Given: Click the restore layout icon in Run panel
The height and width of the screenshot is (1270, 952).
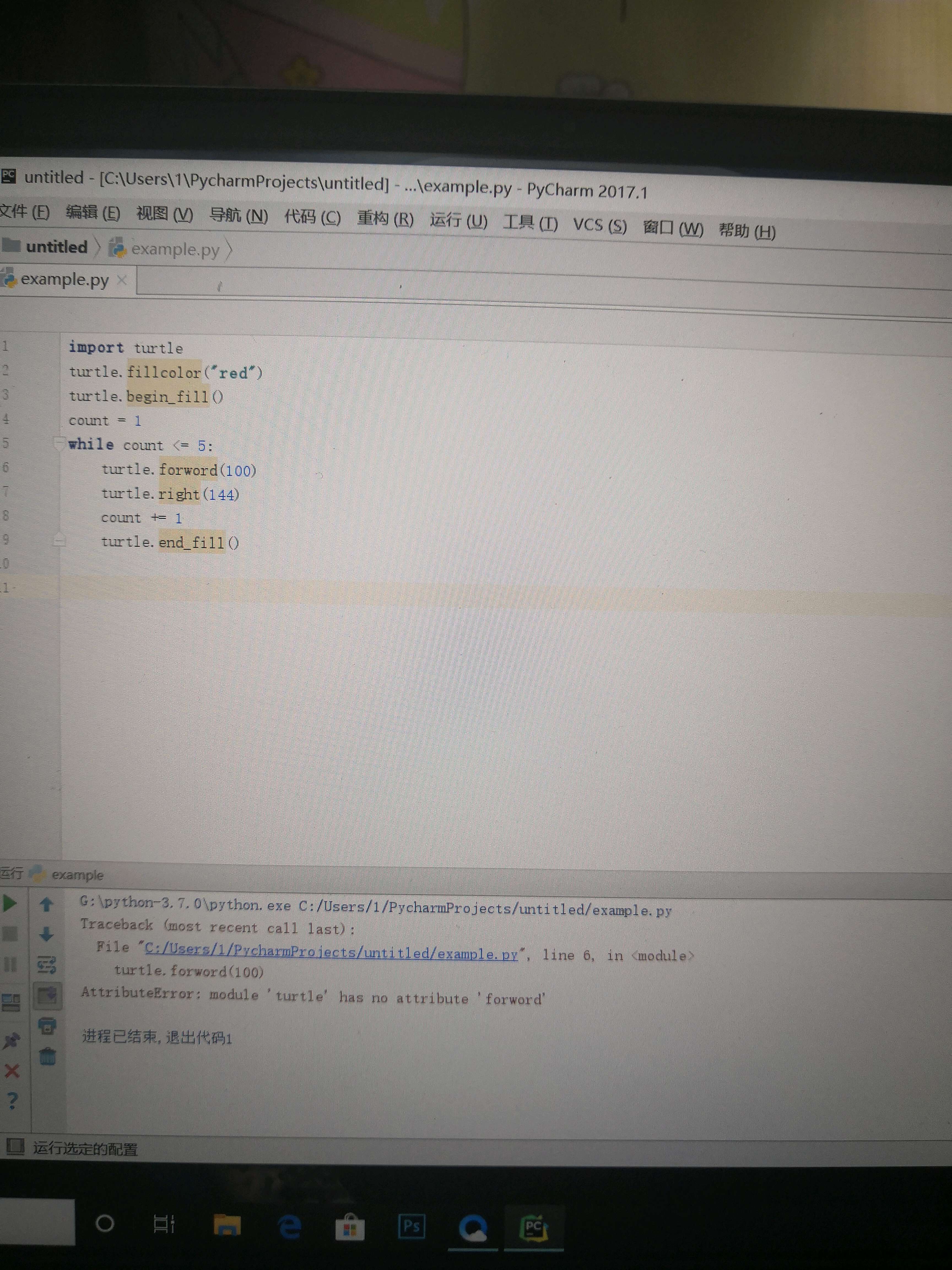Looking at the screenshot, I should (11, 1002).
